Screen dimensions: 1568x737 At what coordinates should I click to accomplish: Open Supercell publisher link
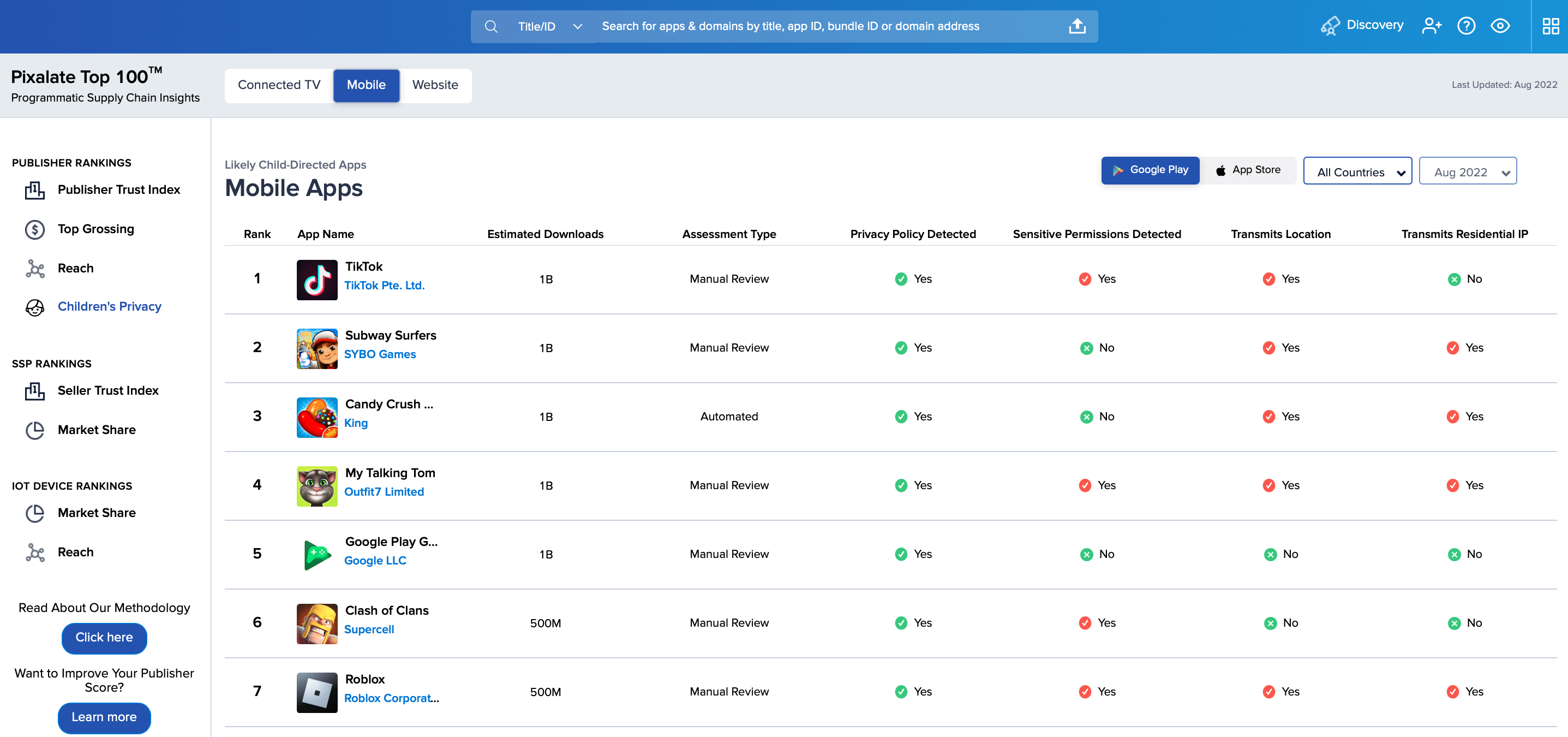point(369,630)
